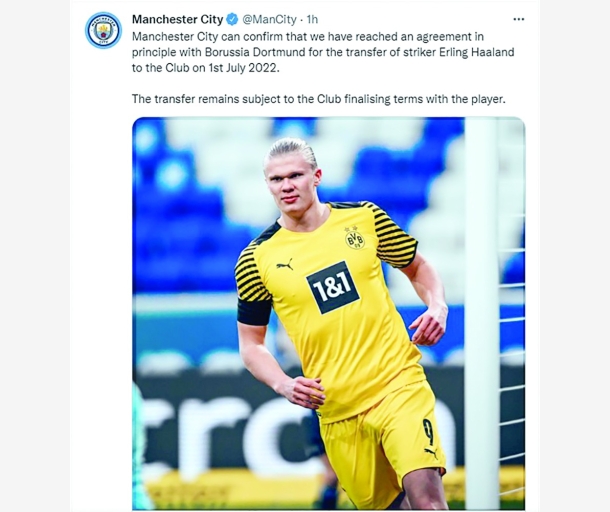
Task: Click the 1h tweet timestamp
Action: pos(312,19)
